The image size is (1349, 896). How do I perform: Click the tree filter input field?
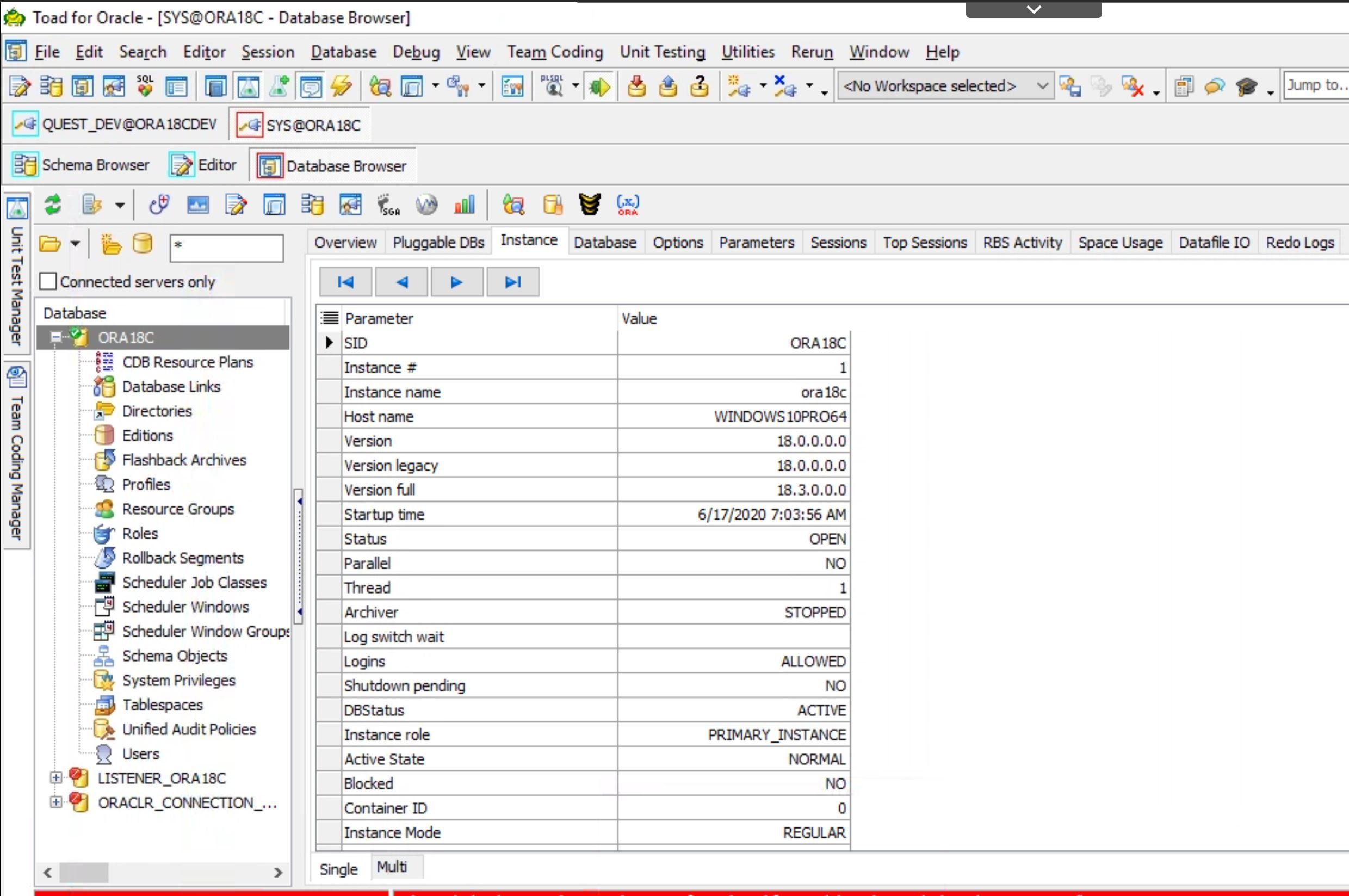(x=226, y=248)
